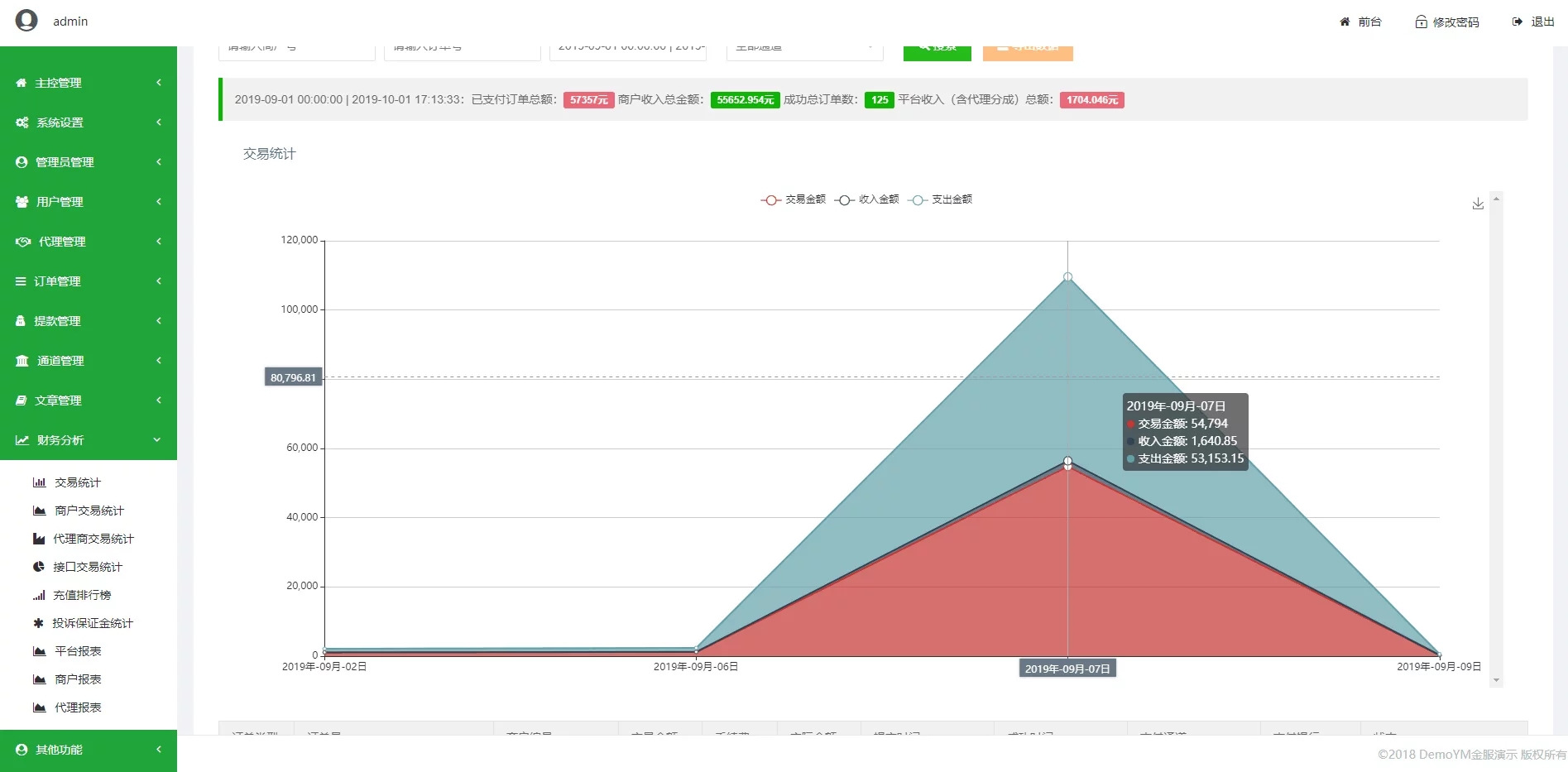Open the 代理报表 page link

coord(78,707)
